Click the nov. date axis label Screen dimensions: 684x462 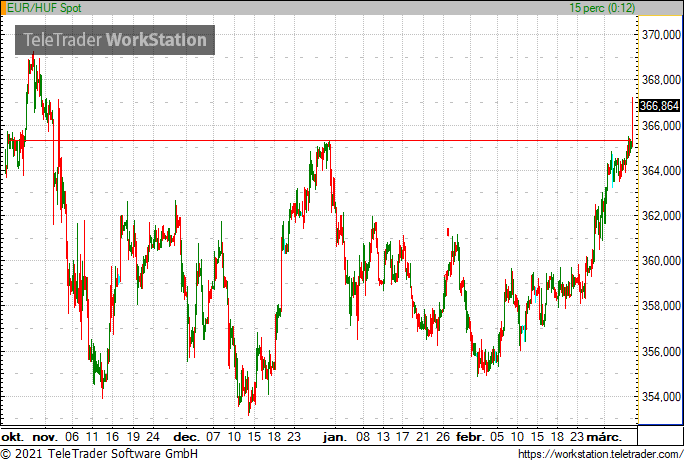[x=45, y=437]
